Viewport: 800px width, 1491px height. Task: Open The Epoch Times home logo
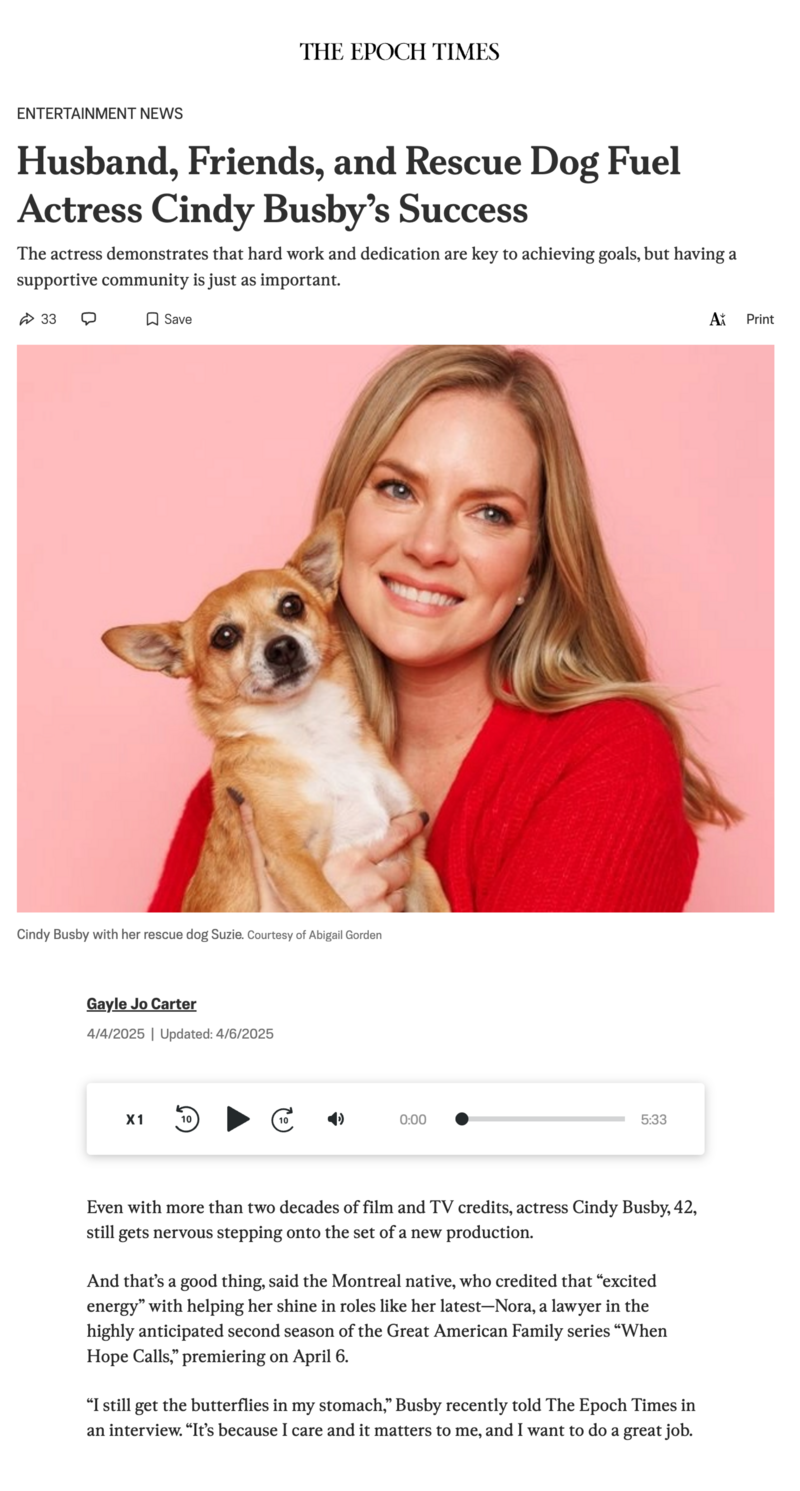coord(399,52)
